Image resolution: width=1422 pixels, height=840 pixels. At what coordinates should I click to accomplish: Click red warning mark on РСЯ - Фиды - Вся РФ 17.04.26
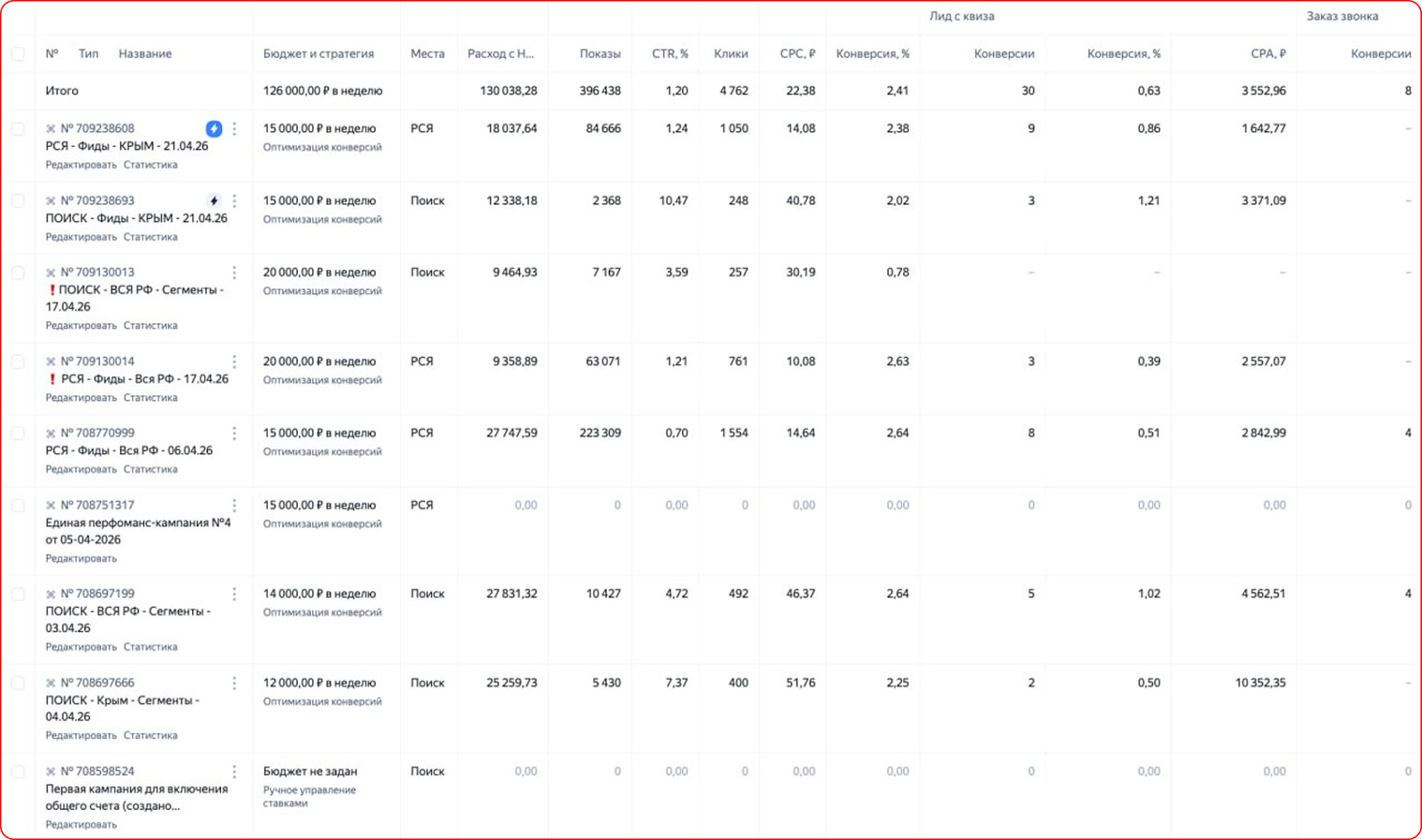tap(52, 379)
